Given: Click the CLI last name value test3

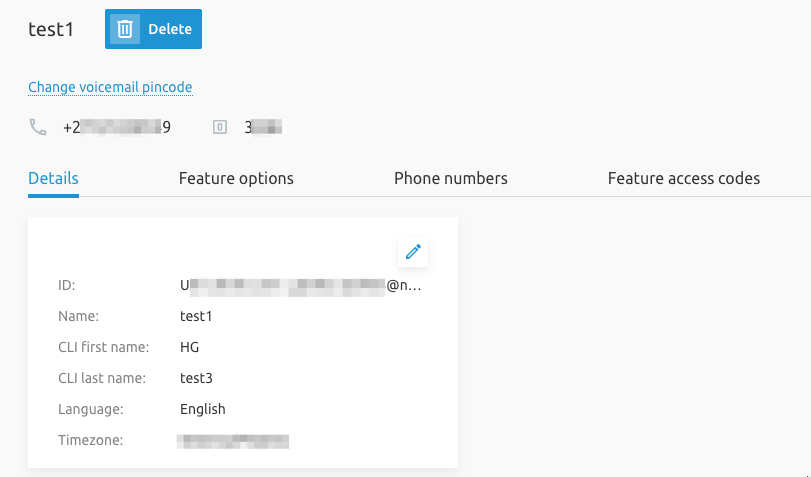Looking at the screenshot, I should [196, 378].
